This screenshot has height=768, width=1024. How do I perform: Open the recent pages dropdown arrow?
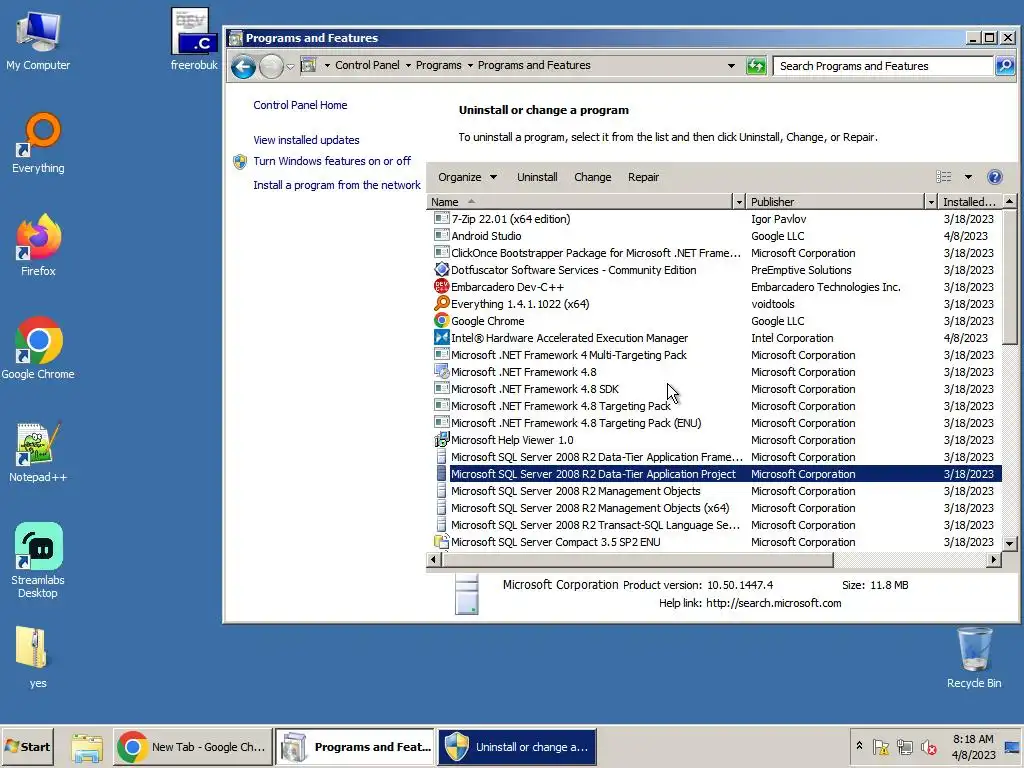[290, 67]
